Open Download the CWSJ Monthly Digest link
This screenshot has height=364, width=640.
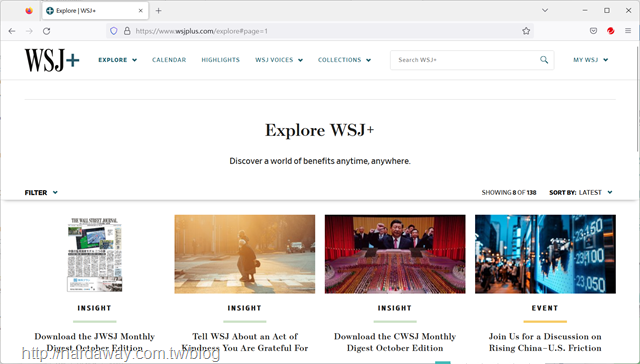point(395,342)
